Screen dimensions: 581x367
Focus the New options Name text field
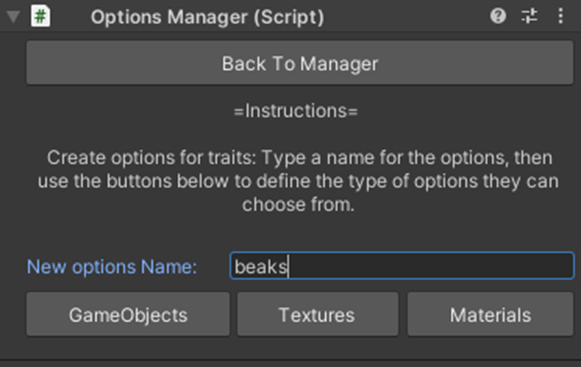click(402, 265)
